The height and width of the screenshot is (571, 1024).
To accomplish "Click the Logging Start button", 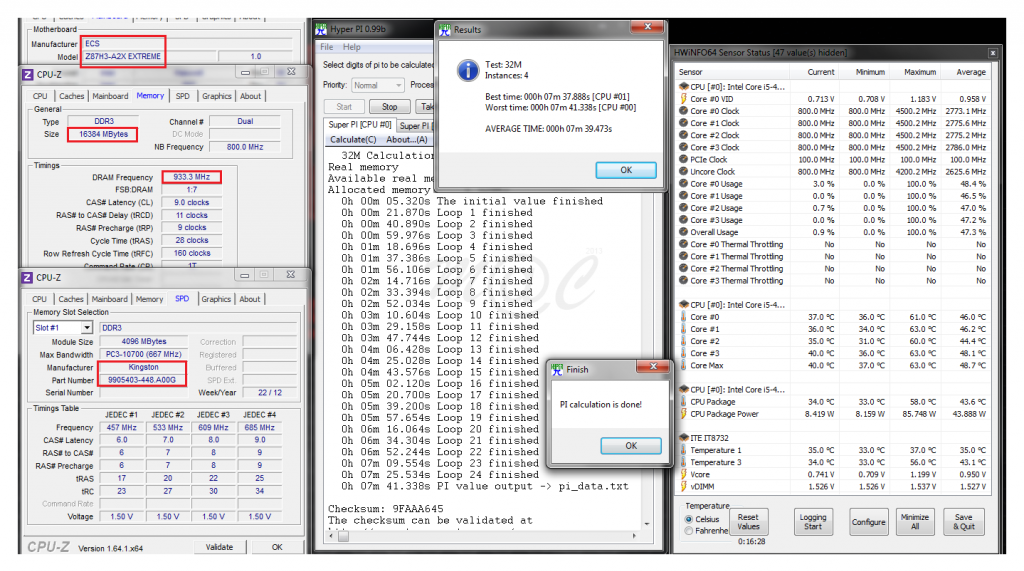I will pyautogui.click(x=813, y=522).
